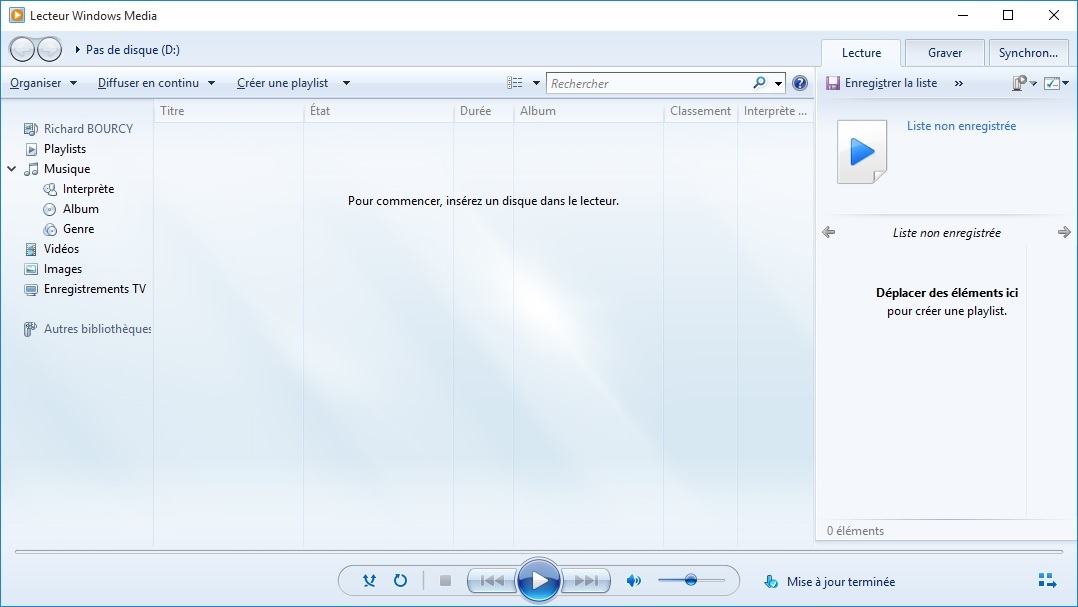Sort by the Classement column header
Screen dimensions: 1078x607
click(701, 111)
